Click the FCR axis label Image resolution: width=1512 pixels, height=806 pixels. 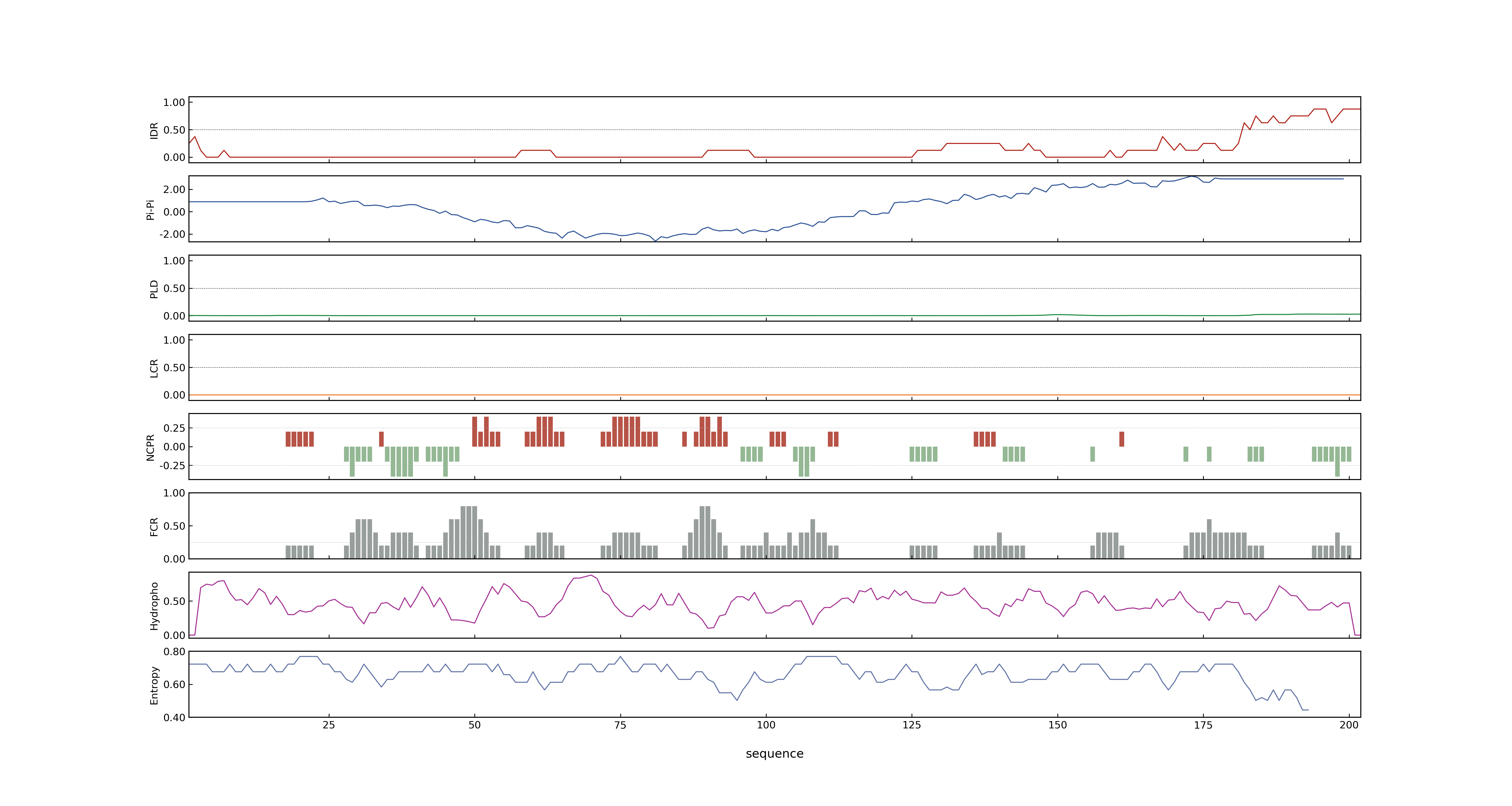coord(154,526)
